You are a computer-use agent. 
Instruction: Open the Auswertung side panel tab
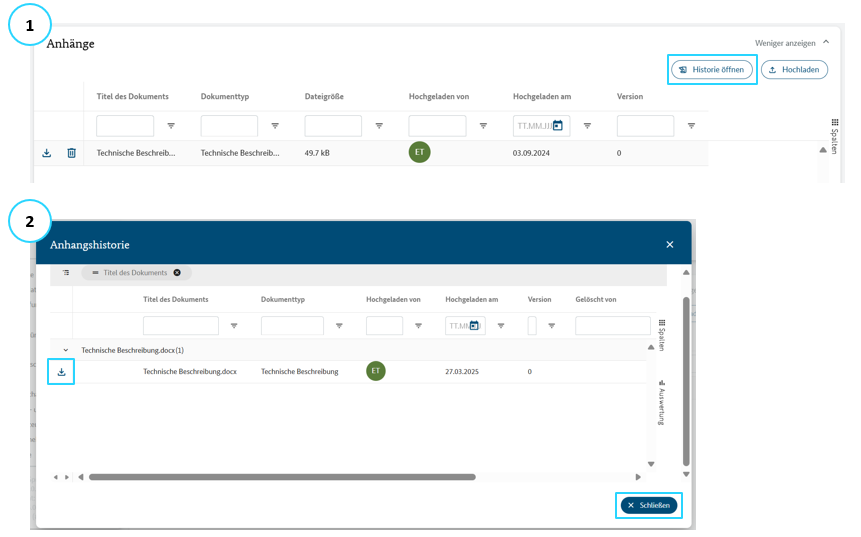pyautogui.click(x=661, y=402)
